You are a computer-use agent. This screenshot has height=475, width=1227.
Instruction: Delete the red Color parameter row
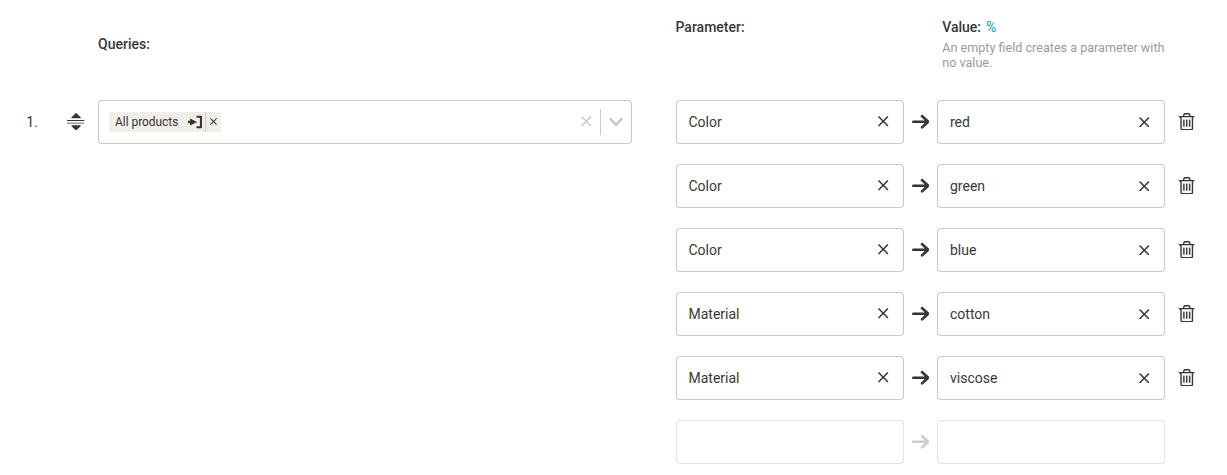click(x=1187, y=122)
